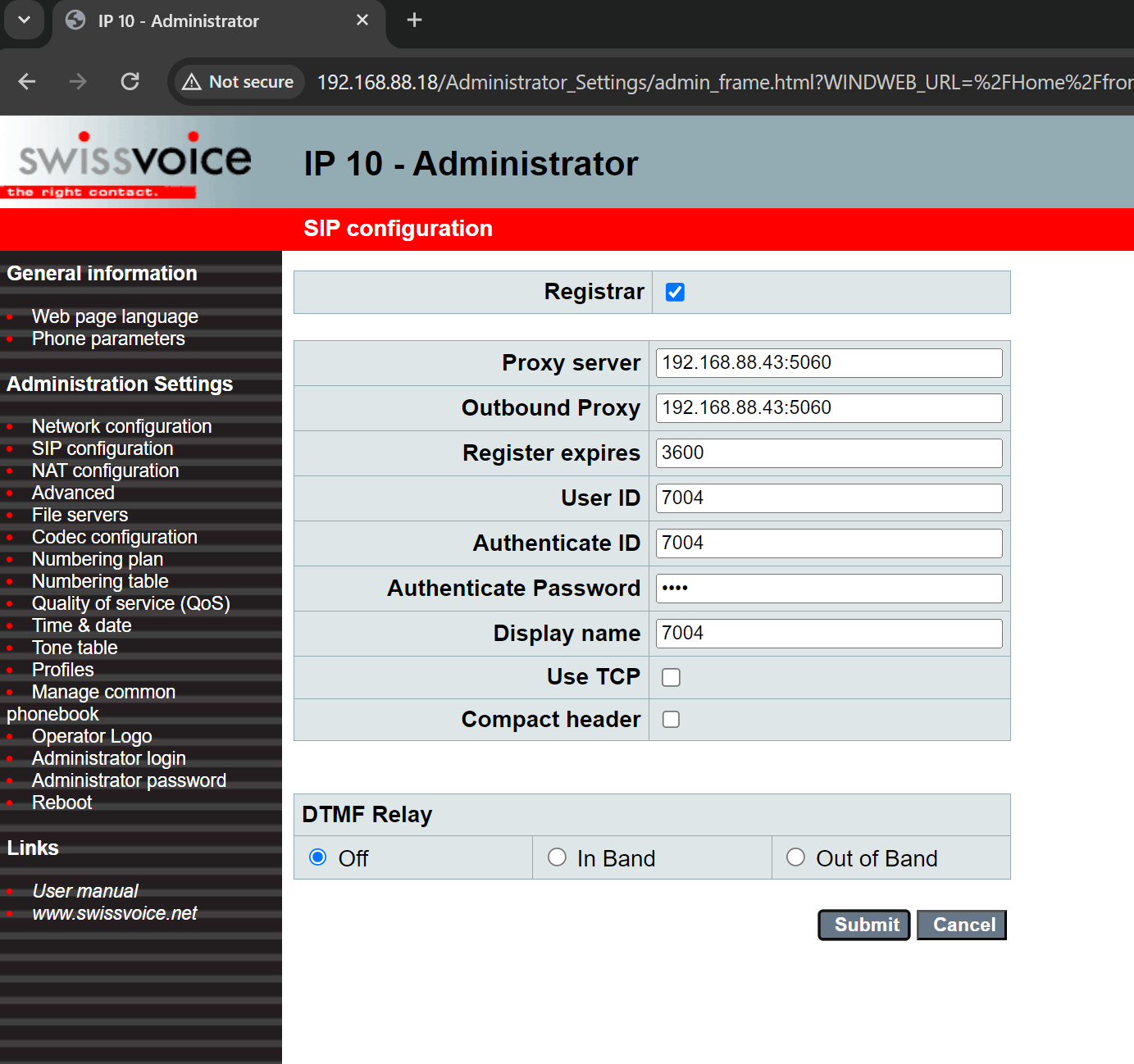
Task: Open Manage common phonebook page
Action: [103, 693]
